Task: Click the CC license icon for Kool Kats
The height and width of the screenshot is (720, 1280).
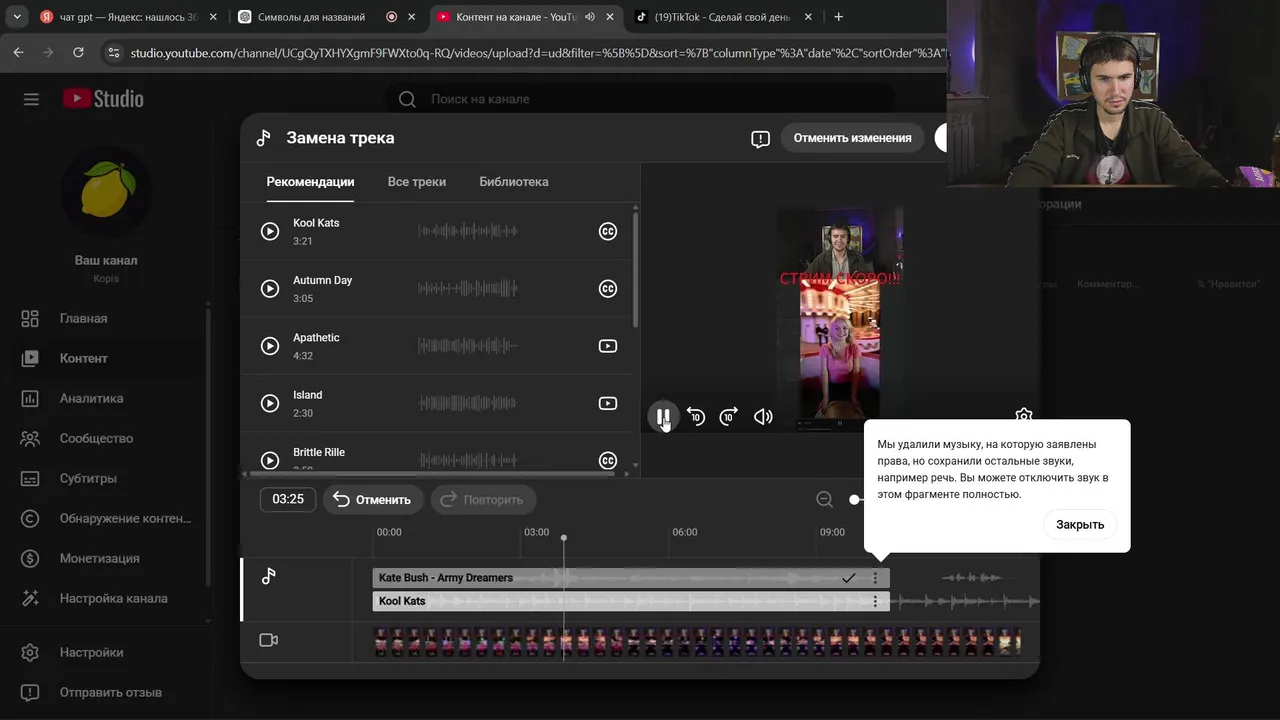Action: 607,231
